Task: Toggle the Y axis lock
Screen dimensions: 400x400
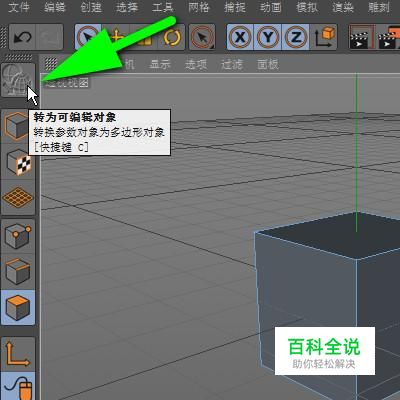Action: click(x=268, y=37)
